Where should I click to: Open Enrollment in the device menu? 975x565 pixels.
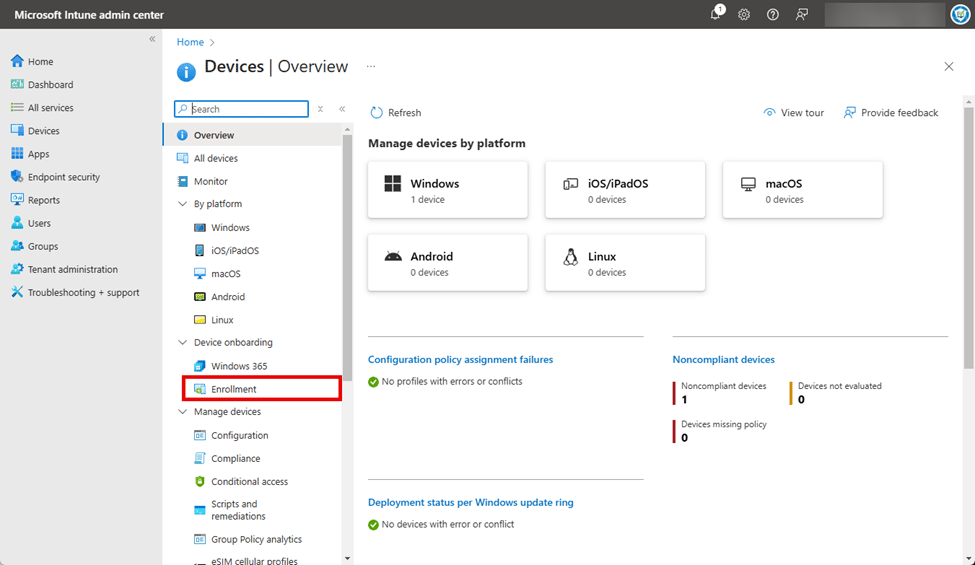coord(234,389)
